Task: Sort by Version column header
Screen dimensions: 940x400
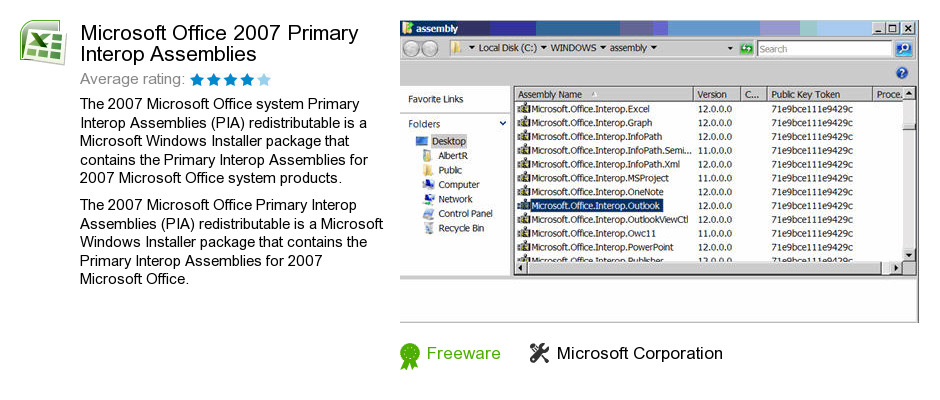Action: click(x=718, y=94)
